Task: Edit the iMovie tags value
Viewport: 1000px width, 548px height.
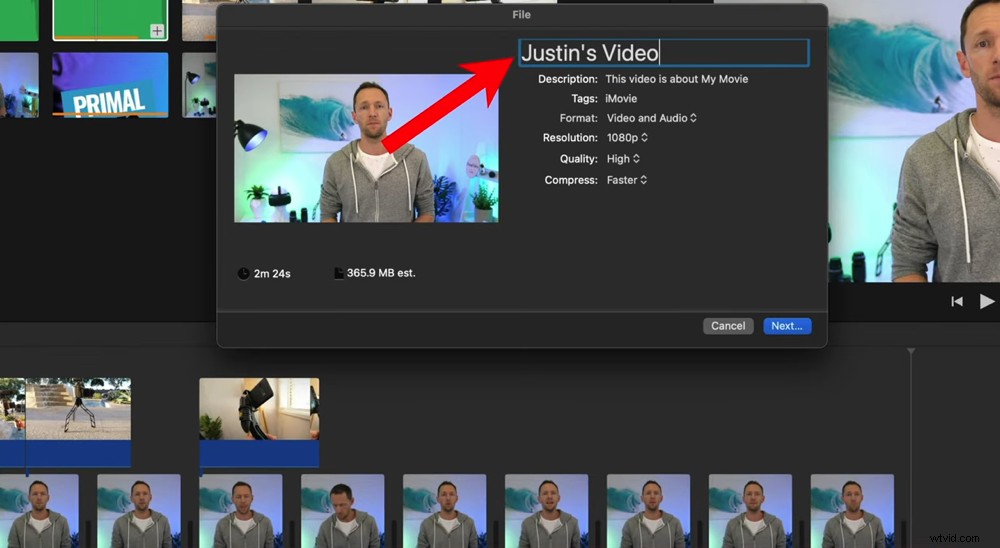Action: [621, 99]
